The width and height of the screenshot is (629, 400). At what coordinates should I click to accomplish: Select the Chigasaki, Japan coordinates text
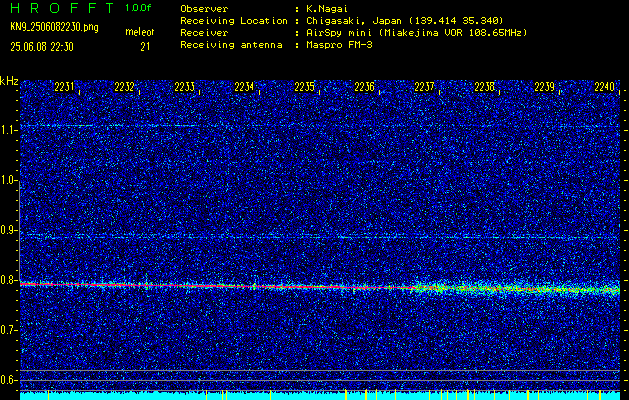(404, 21)
